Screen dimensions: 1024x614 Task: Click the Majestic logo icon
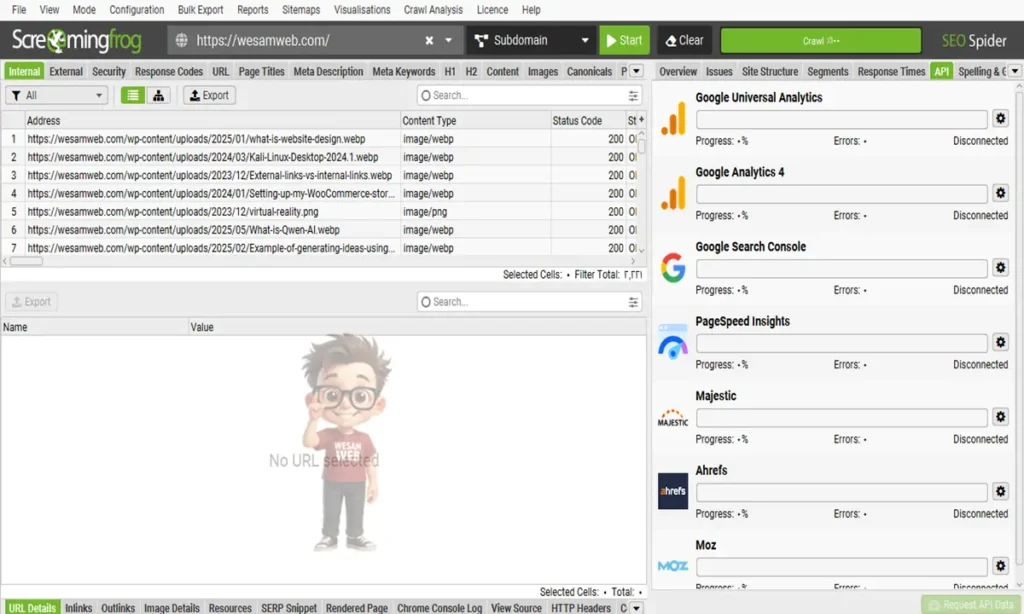672,416
